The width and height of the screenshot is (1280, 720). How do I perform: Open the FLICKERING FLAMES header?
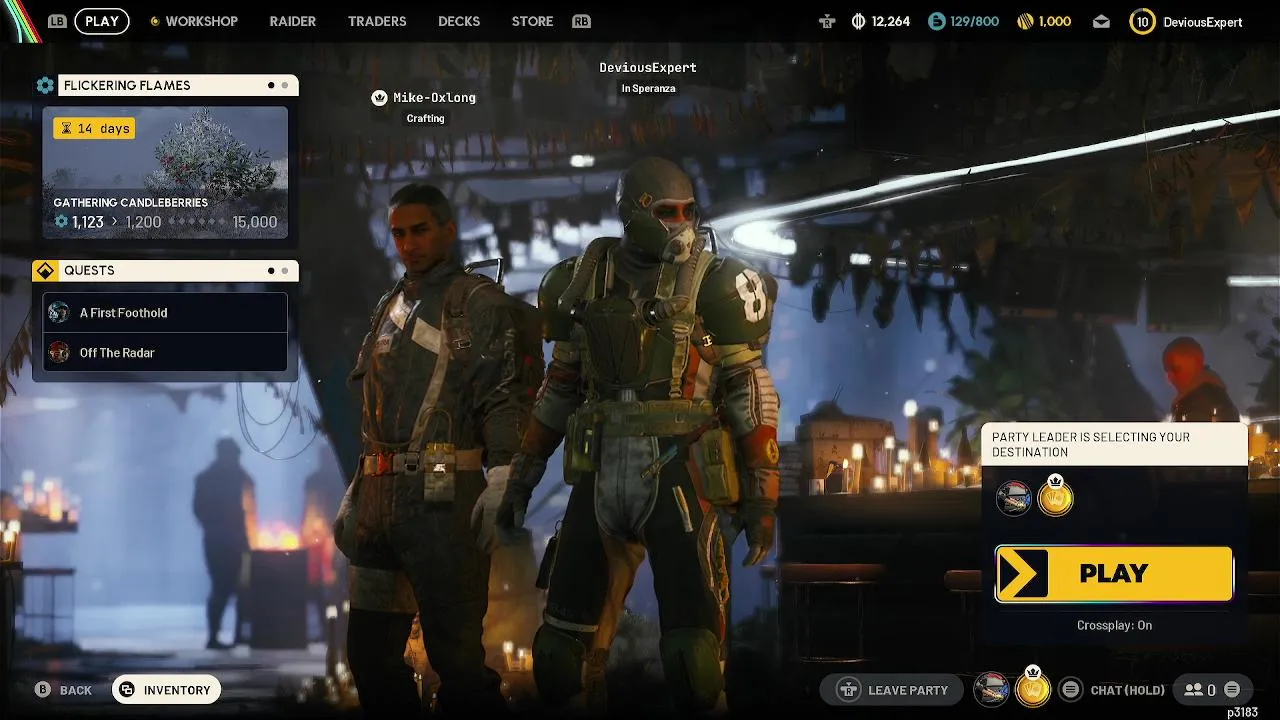pos(178,86)
